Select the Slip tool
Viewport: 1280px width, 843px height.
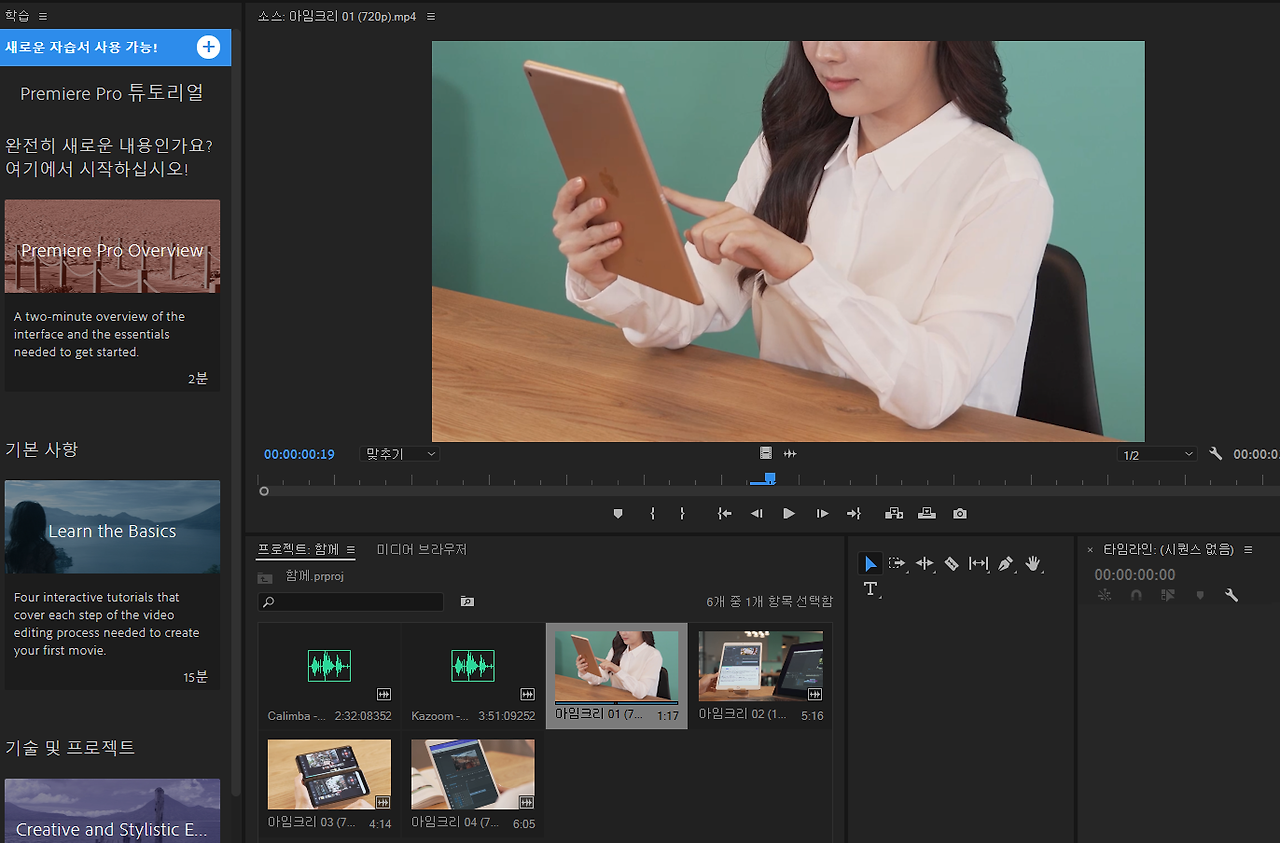click(x=978, y=564)
